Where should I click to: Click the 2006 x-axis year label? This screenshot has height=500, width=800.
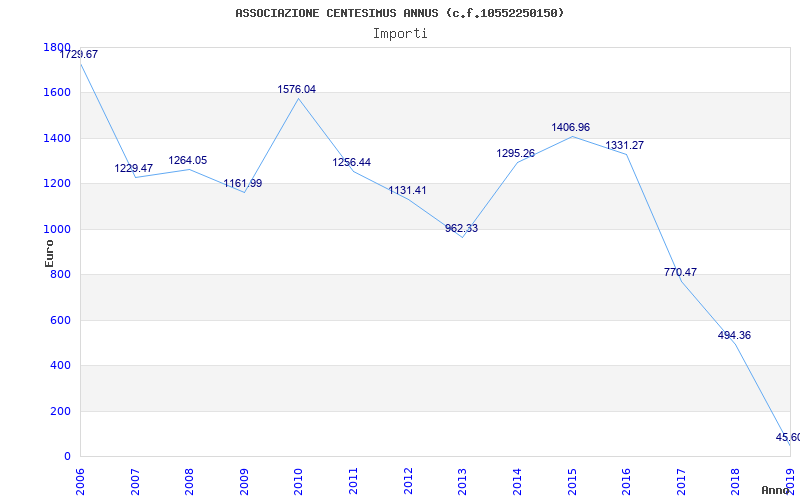[x=80, y=482]
